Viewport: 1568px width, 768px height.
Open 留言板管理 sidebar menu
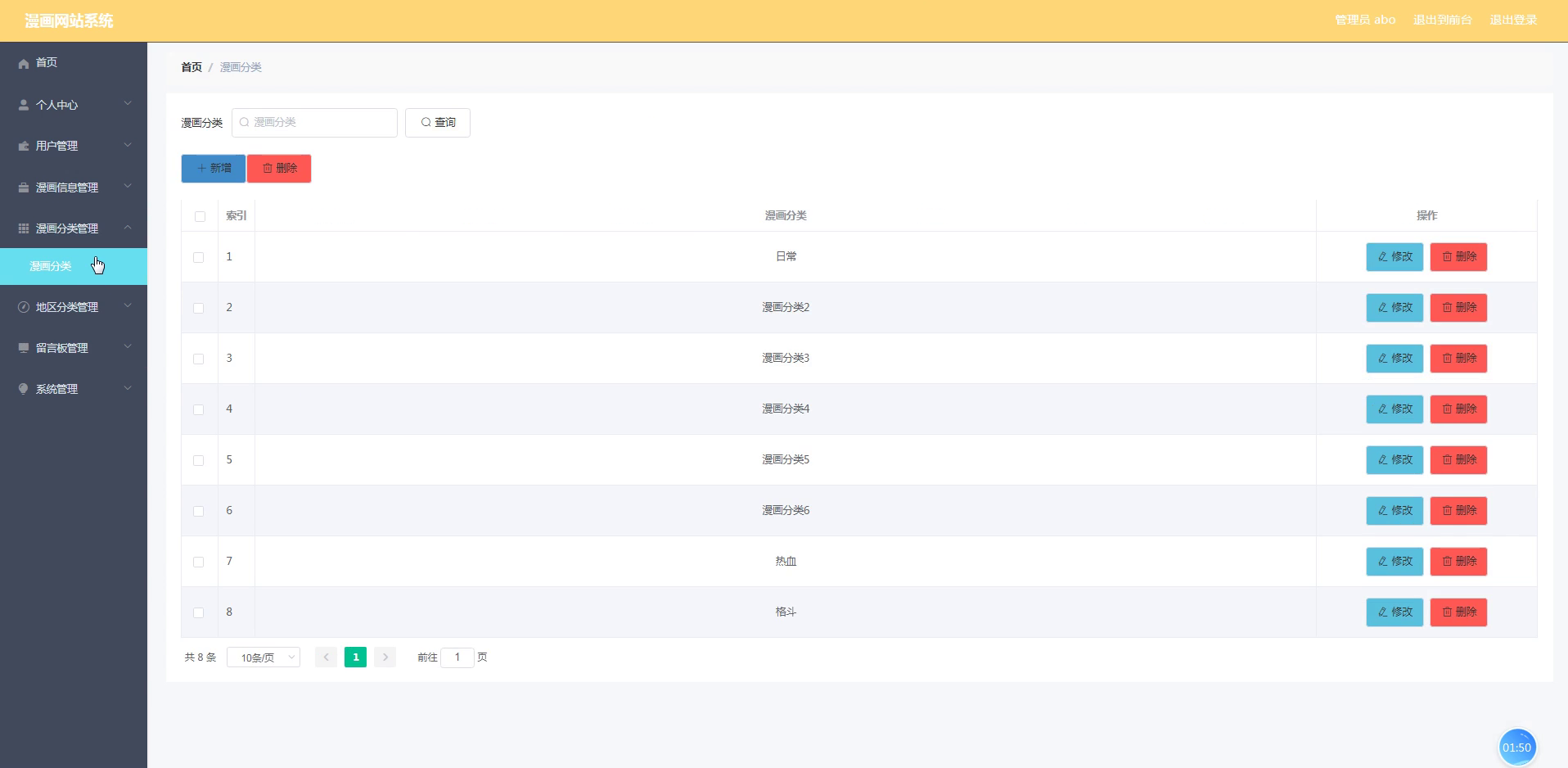pyautogui.click(x=74, y=348)
